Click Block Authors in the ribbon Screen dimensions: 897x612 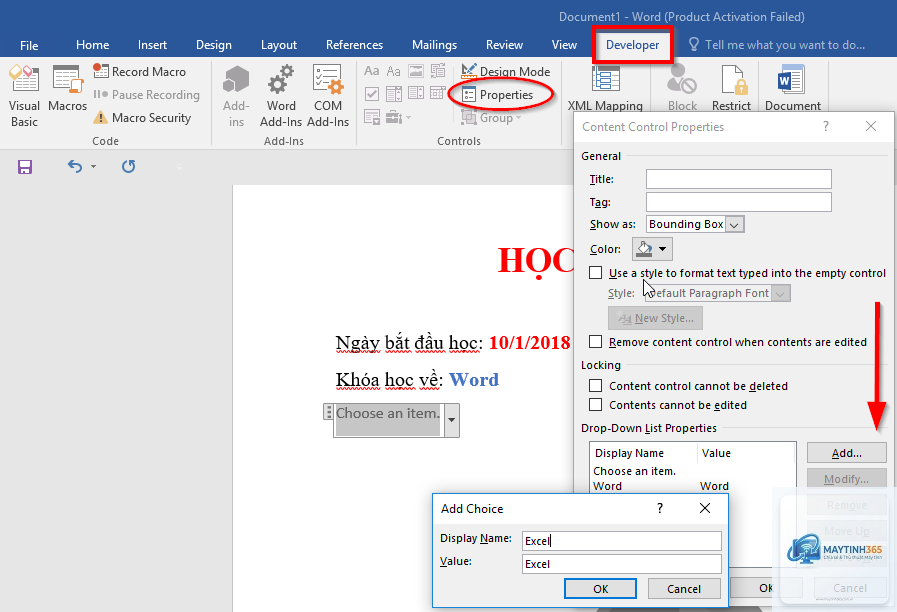coord(682,89)
